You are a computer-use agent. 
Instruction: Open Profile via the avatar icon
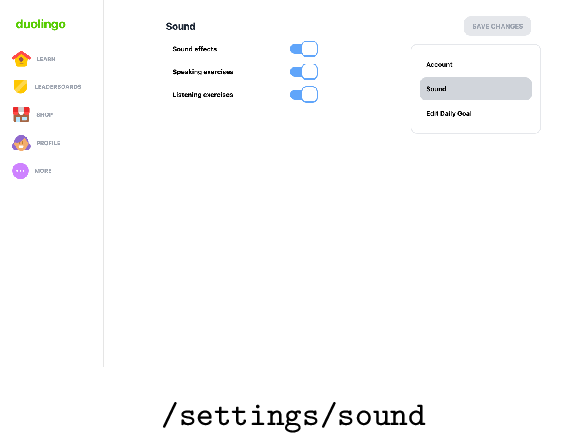(21, 143)
